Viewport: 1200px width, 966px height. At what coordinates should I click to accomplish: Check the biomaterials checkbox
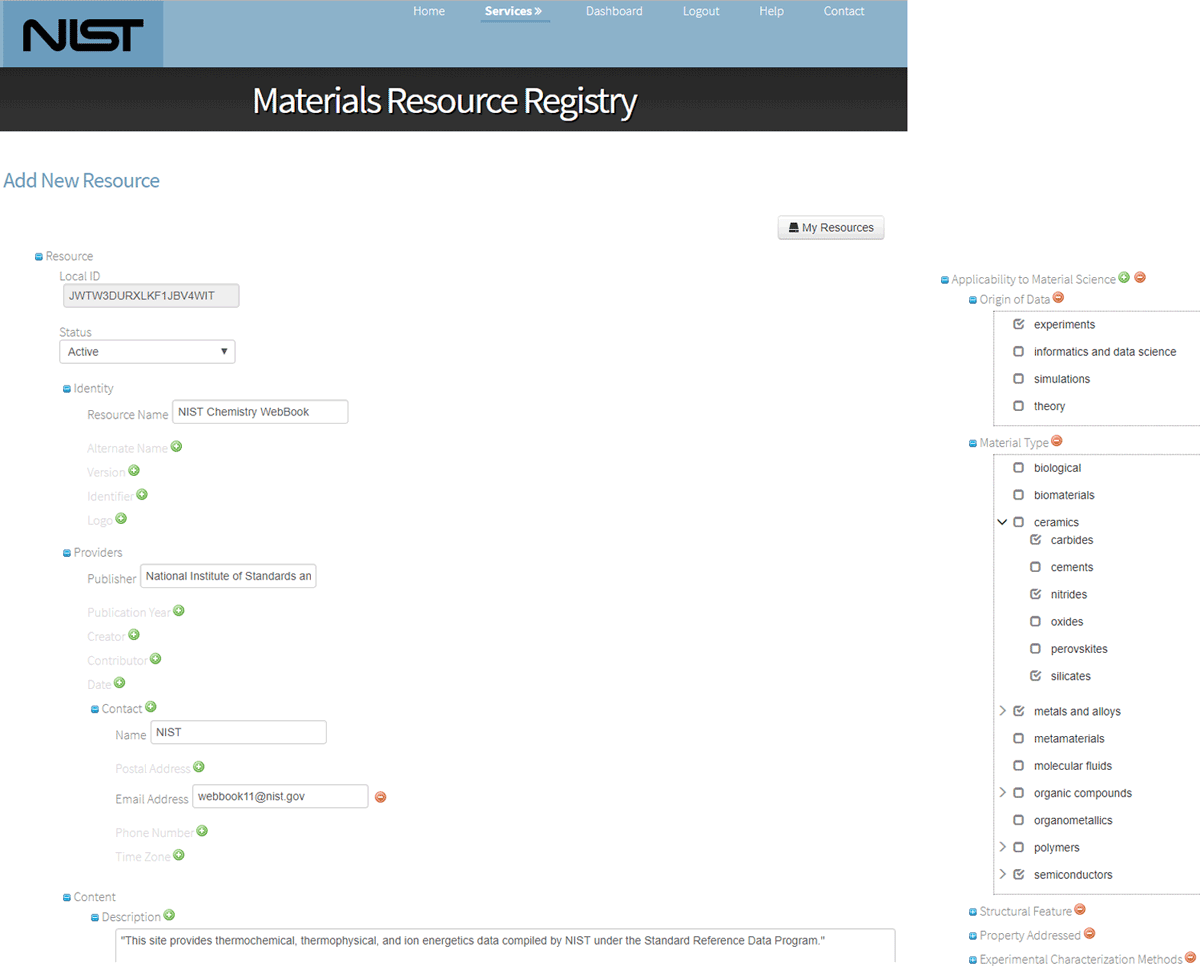[x=1019, y=495]
